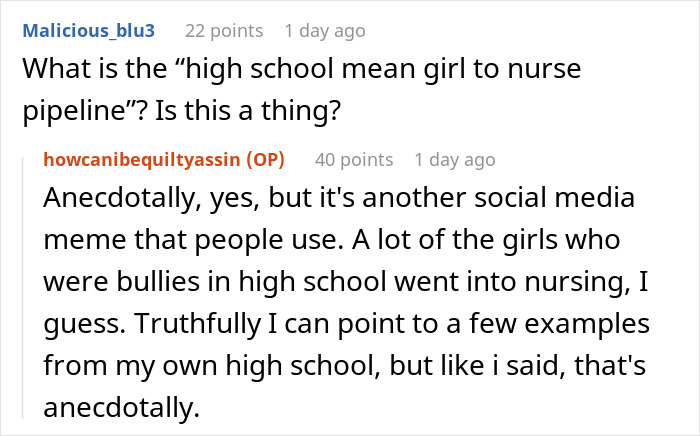Open the reply's "1 day ago" timestamp
Image resolution: width=700 pixels, height=436 pixels.
point(454,159)
